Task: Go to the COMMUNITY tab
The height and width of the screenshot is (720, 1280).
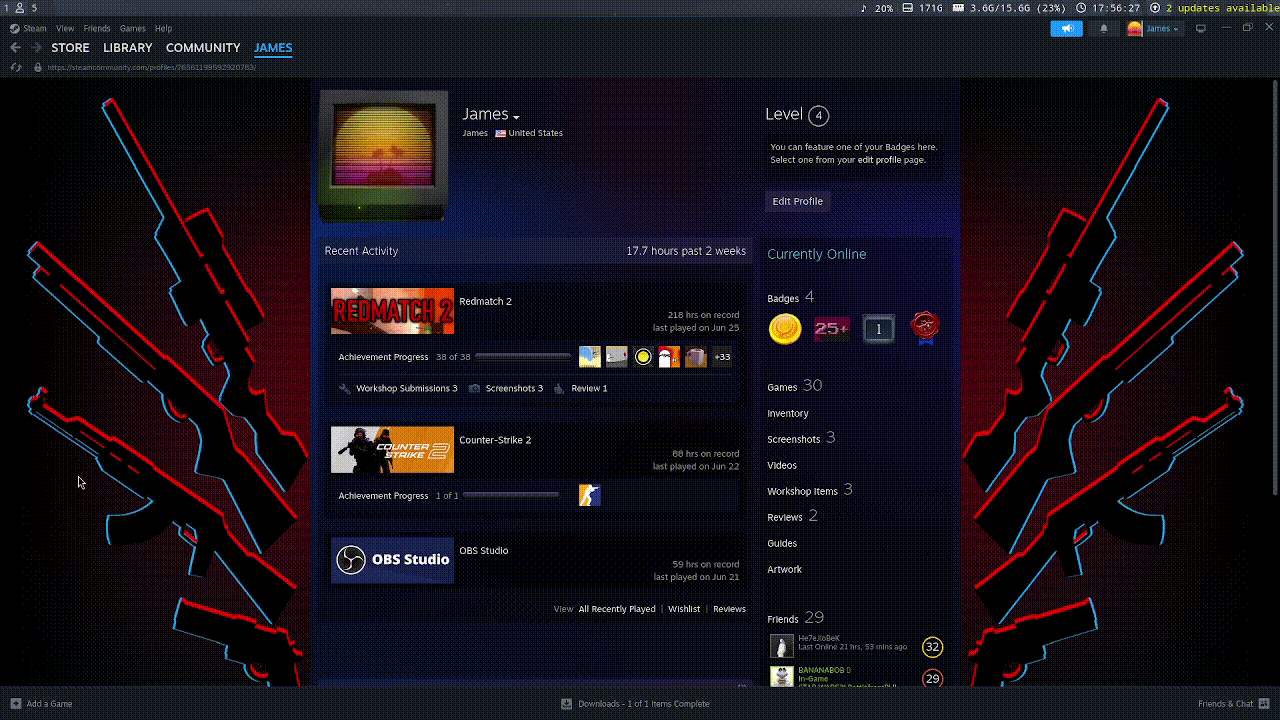Action: pyautogui.click(x=203, y=48)
